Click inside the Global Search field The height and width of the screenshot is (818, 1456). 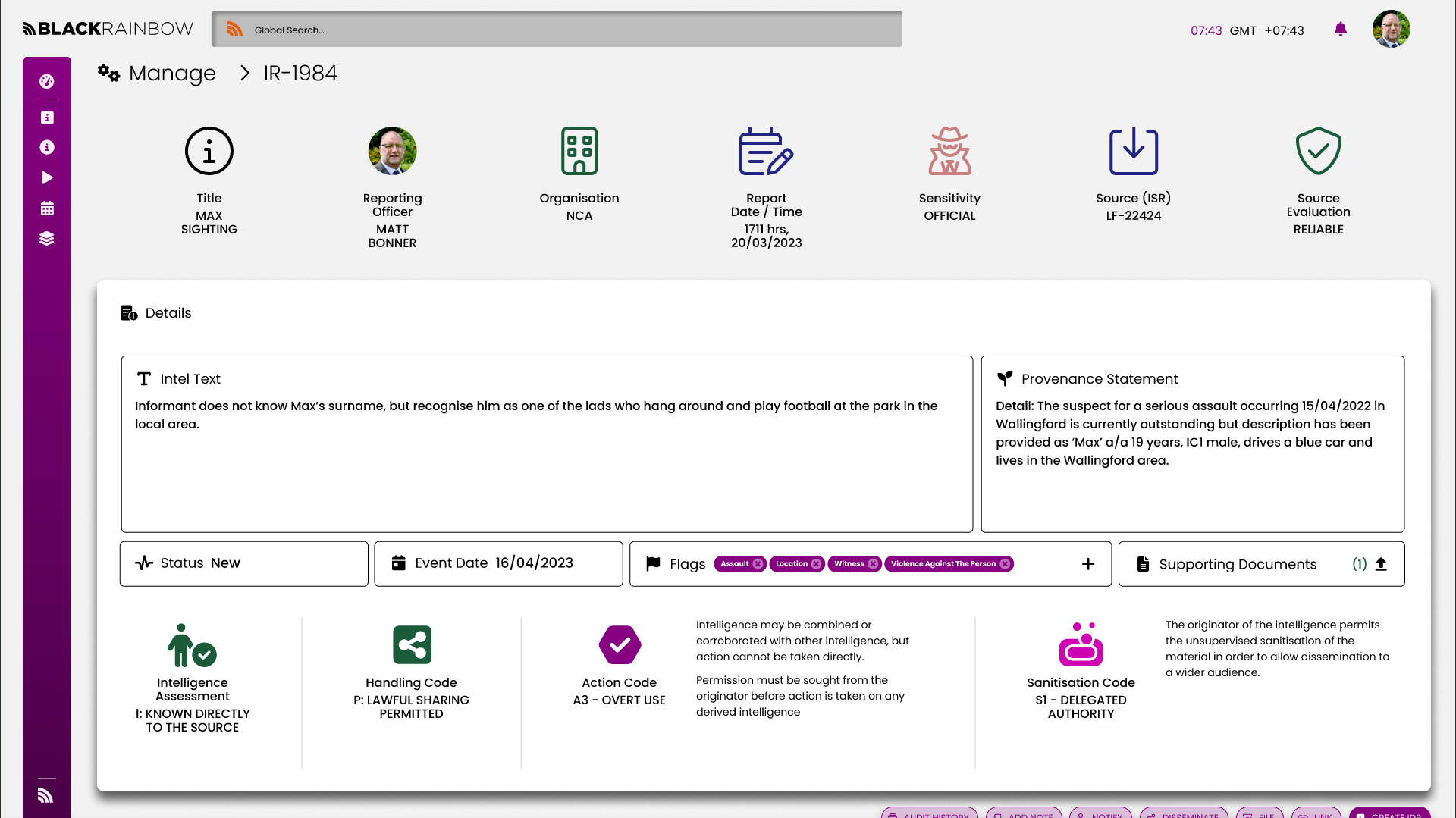(557, 29)
